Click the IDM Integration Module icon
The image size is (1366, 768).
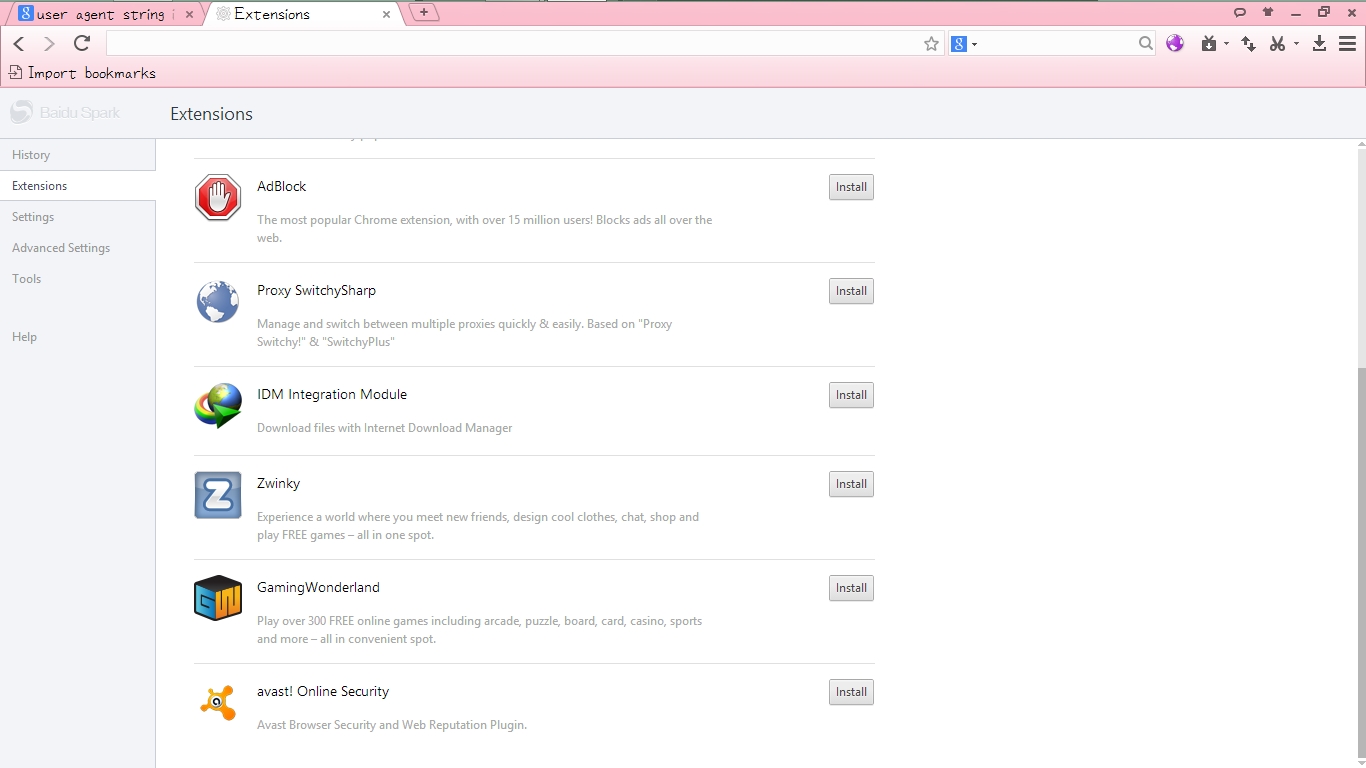click(x=218, y=406)
